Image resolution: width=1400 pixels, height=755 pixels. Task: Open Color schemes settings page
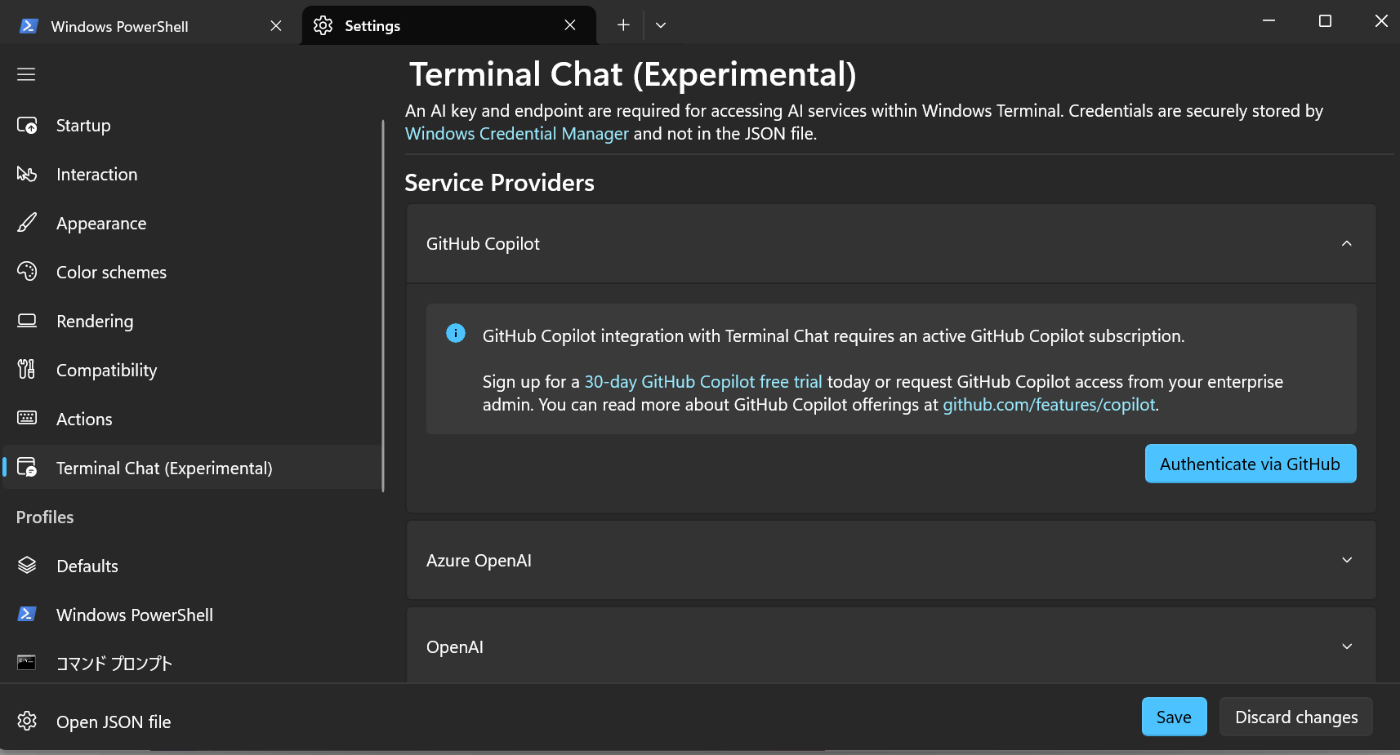tap(192, 272)
